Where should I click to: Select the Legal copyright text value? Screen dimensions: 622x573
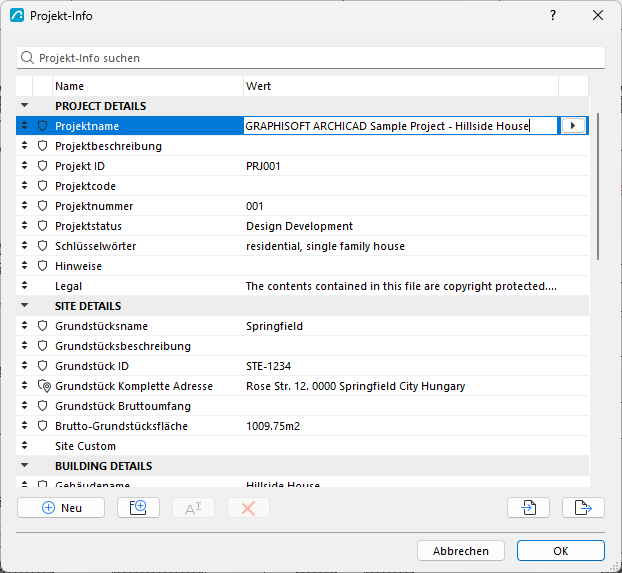[401, 286]
